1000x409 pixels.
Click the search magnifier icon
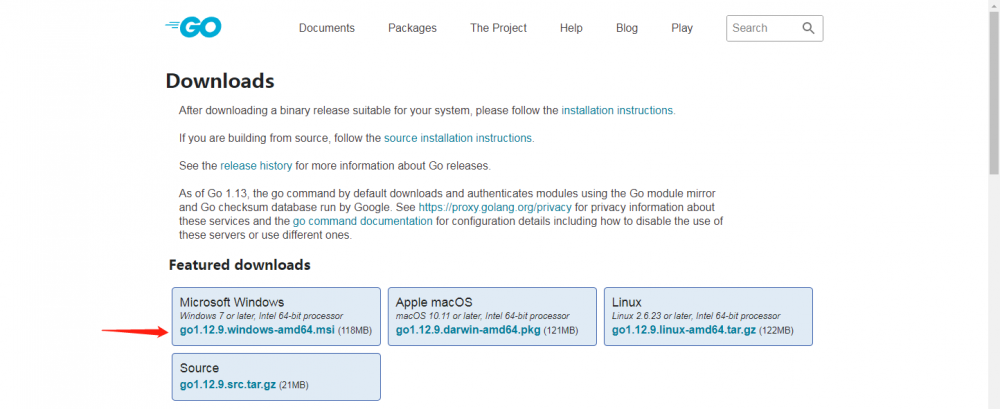(x=808, y=28)
